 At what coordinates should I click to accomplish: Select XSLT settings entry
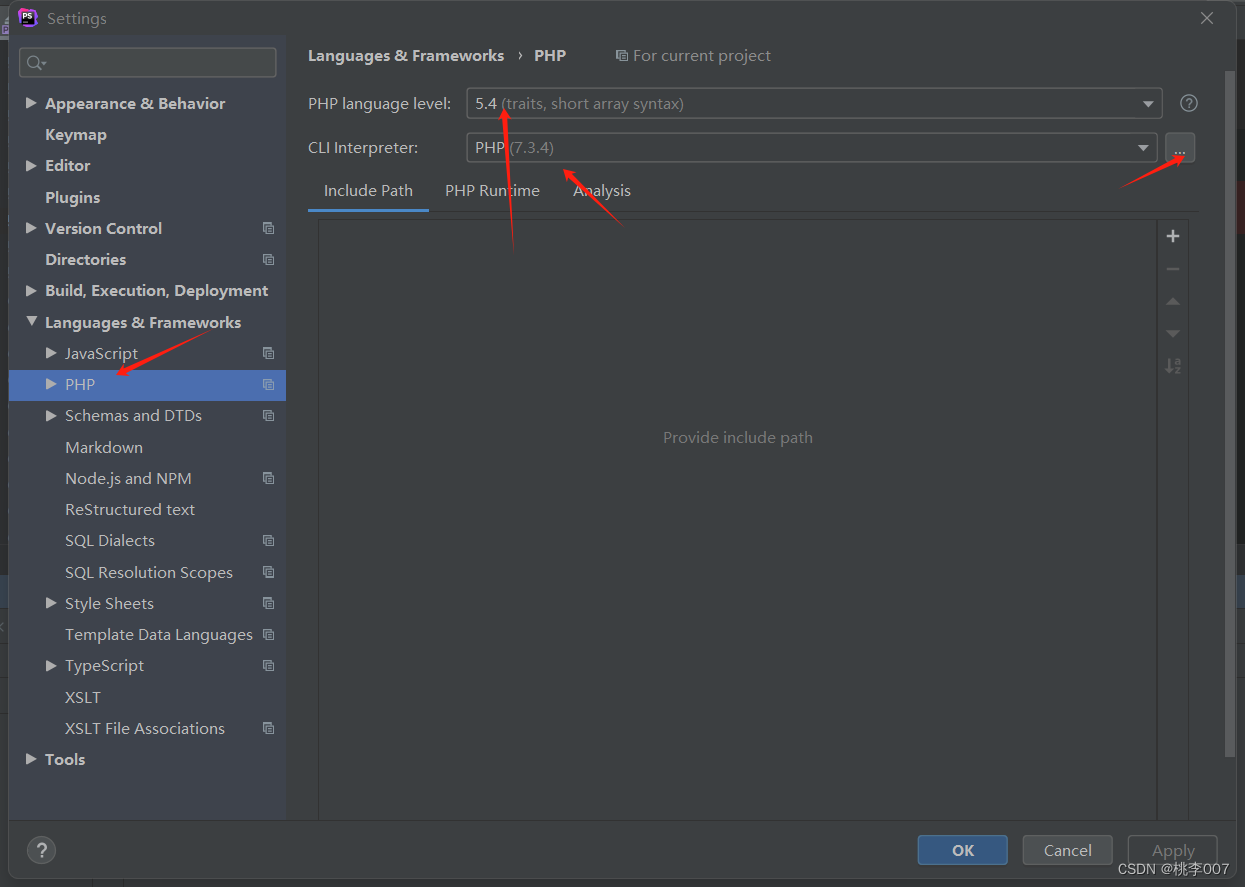pyautogui.click(x=83, y=697)
